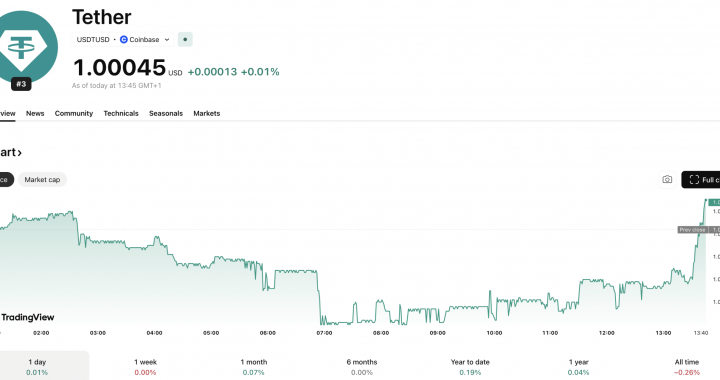Click the Prev close label on chart

[x=692, y=229]
